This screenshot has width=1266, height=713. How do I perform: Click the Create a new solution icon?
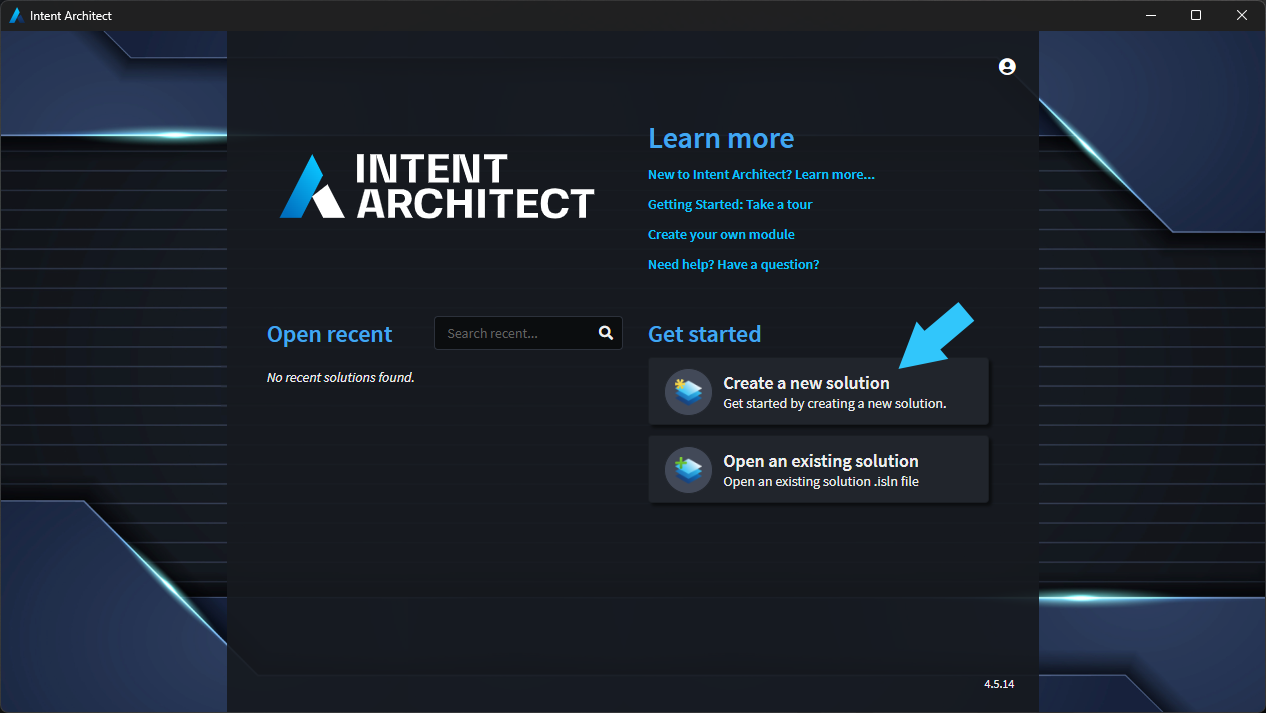688,392
